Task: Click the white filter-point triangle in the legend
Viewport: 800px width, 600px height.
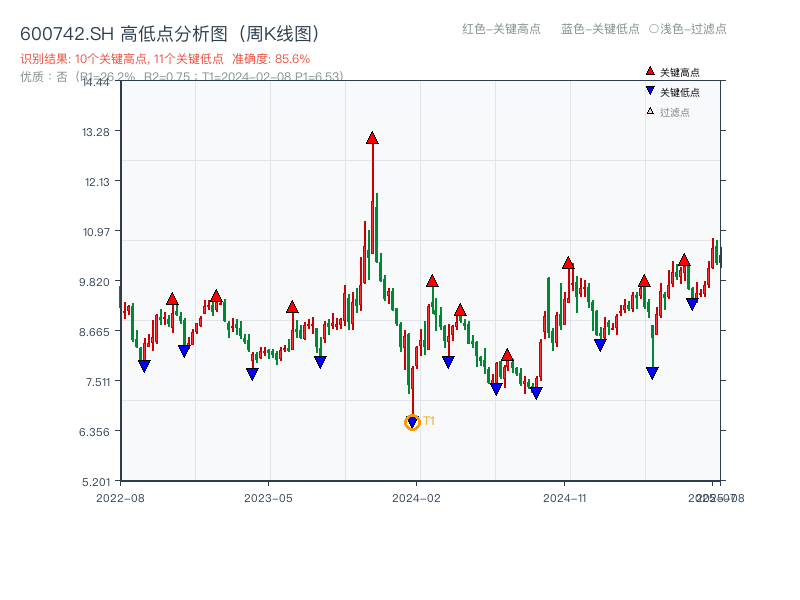Action: click(x=650, y=111)
